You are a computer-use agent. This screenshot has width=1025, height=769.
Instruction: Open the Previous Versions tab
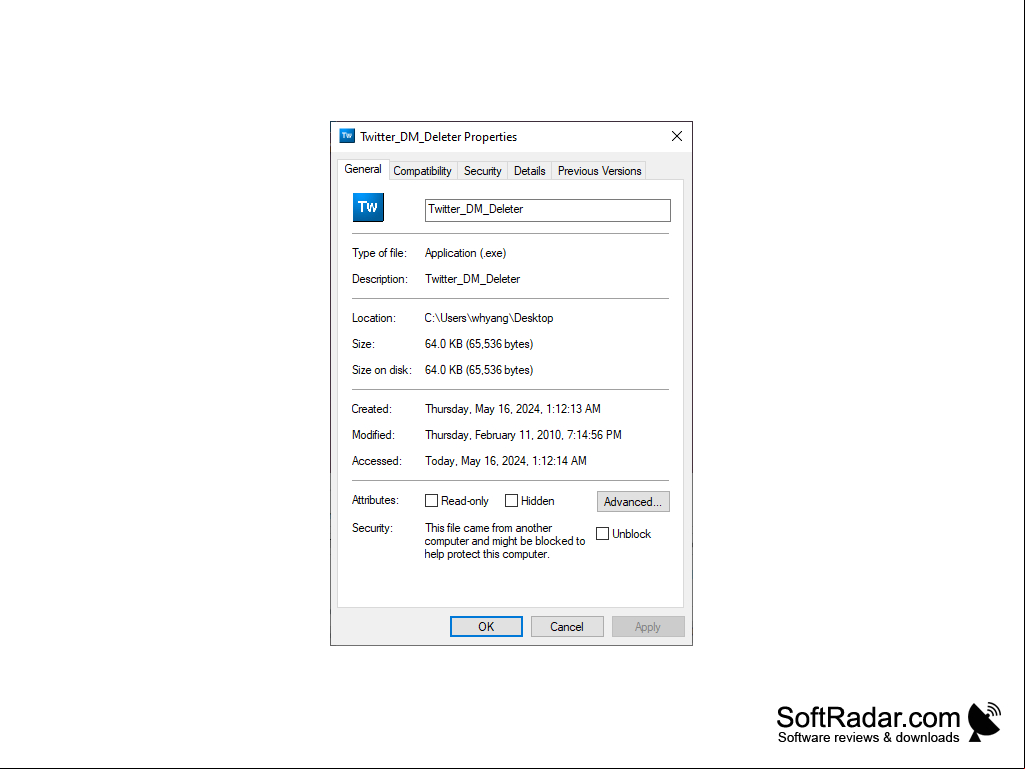(x=599, y=171)
